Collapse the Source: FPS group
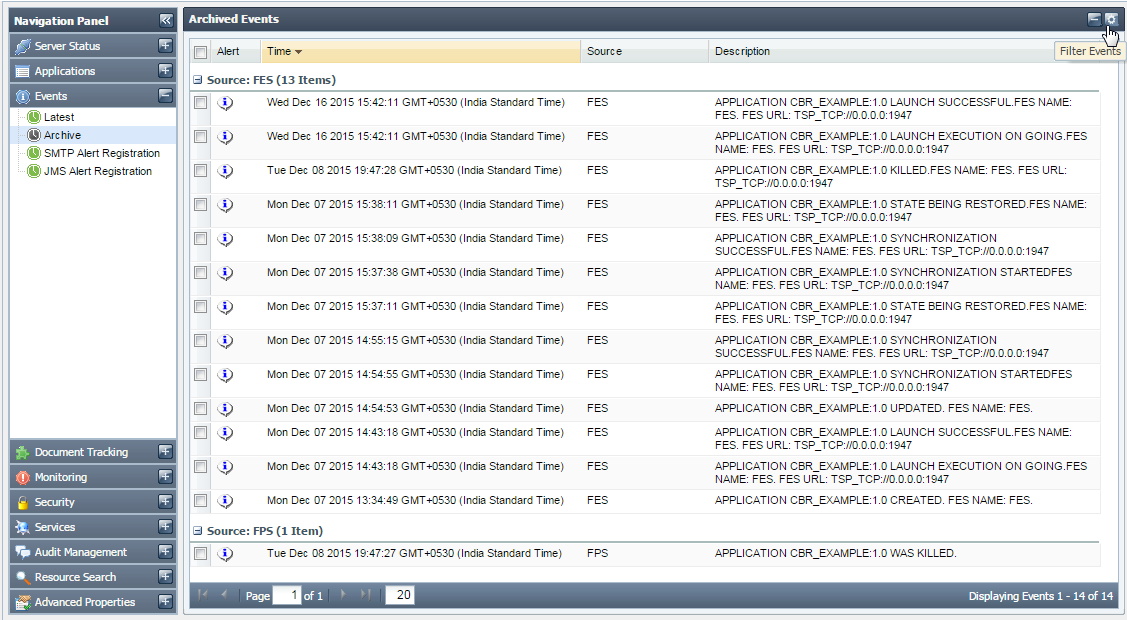1127x620 pixels. pyautogui.click(x=198, y=531)
